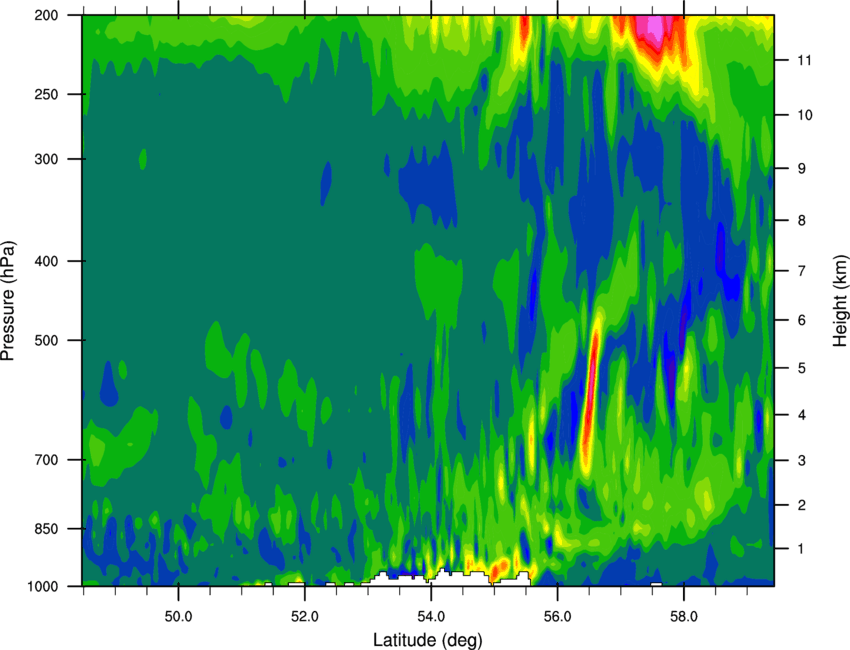The image size is (850, 650).
Task: Click the 'Latitude (deg)' axis title
Action: click(x=428, y=640)
